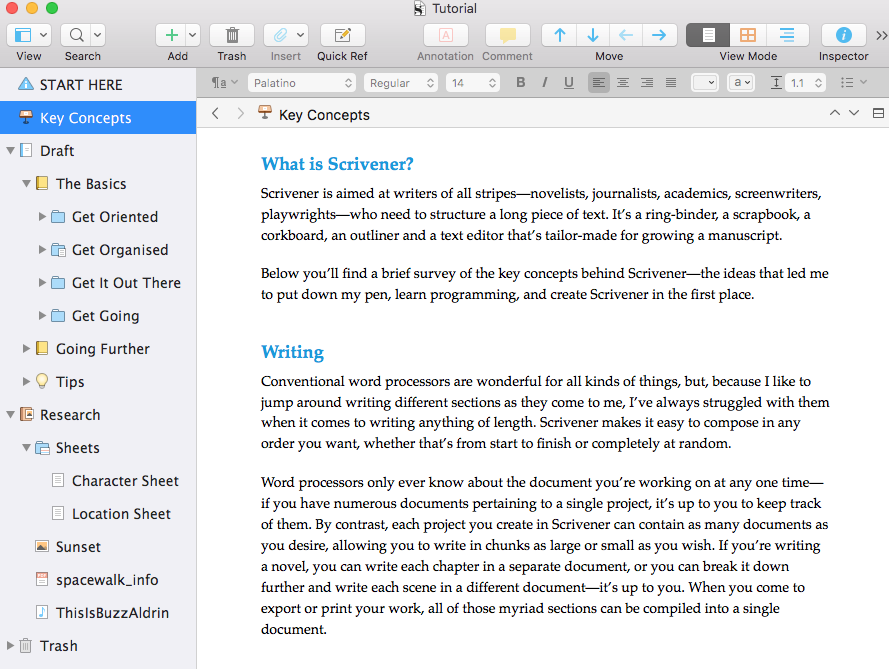
Task: Center align the text
Action: (623, 83)
